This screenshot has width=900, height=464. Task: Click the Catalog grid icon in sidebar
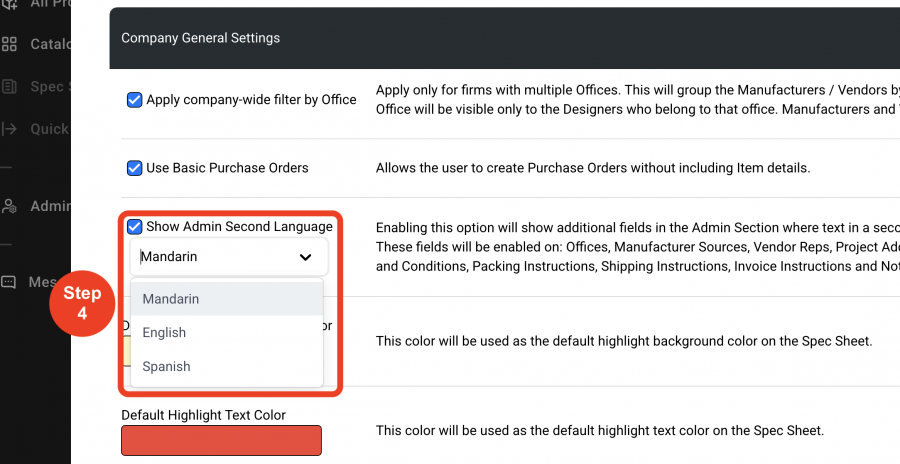[x=9, y=44]
